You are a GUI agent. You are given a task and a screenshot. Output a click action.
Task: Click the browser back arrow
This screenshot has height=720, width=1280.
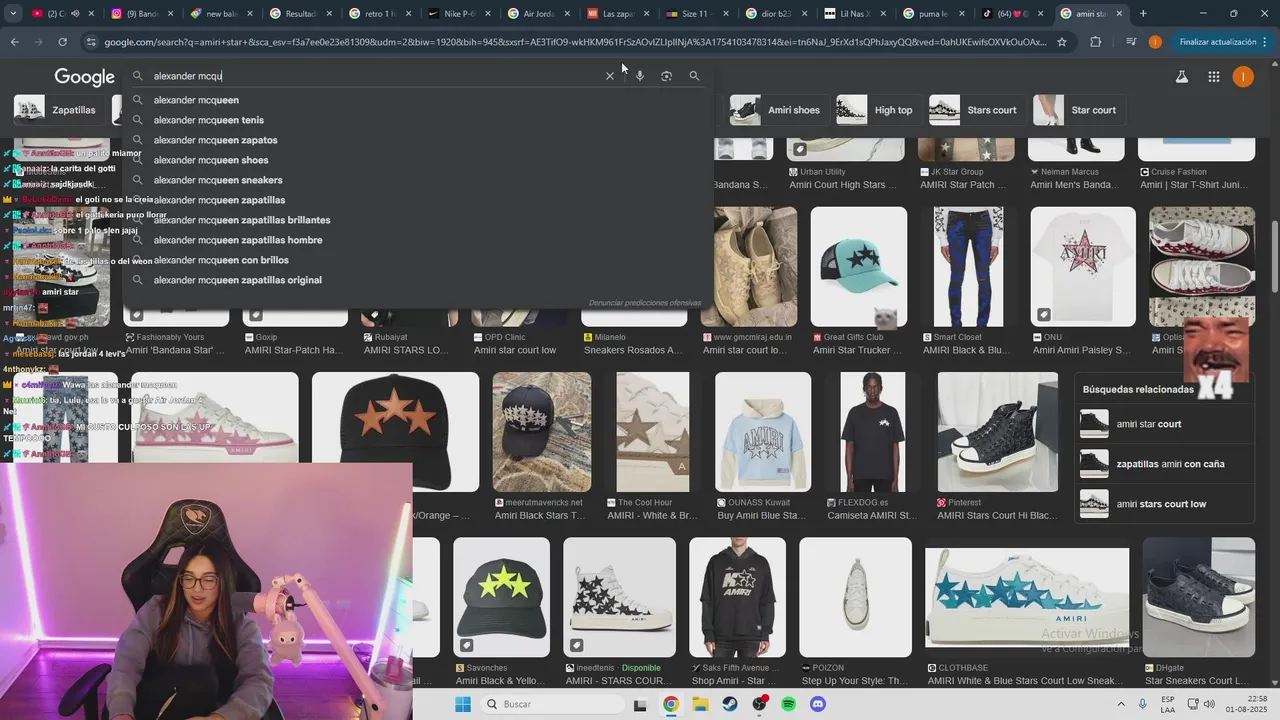[x=14, y=42]
